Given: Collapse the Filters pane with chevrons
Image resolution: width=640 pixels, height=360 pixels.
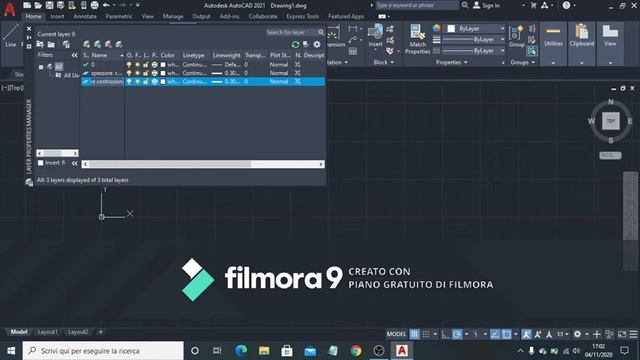Looking at the screenshot, I should tap(74, 55).
